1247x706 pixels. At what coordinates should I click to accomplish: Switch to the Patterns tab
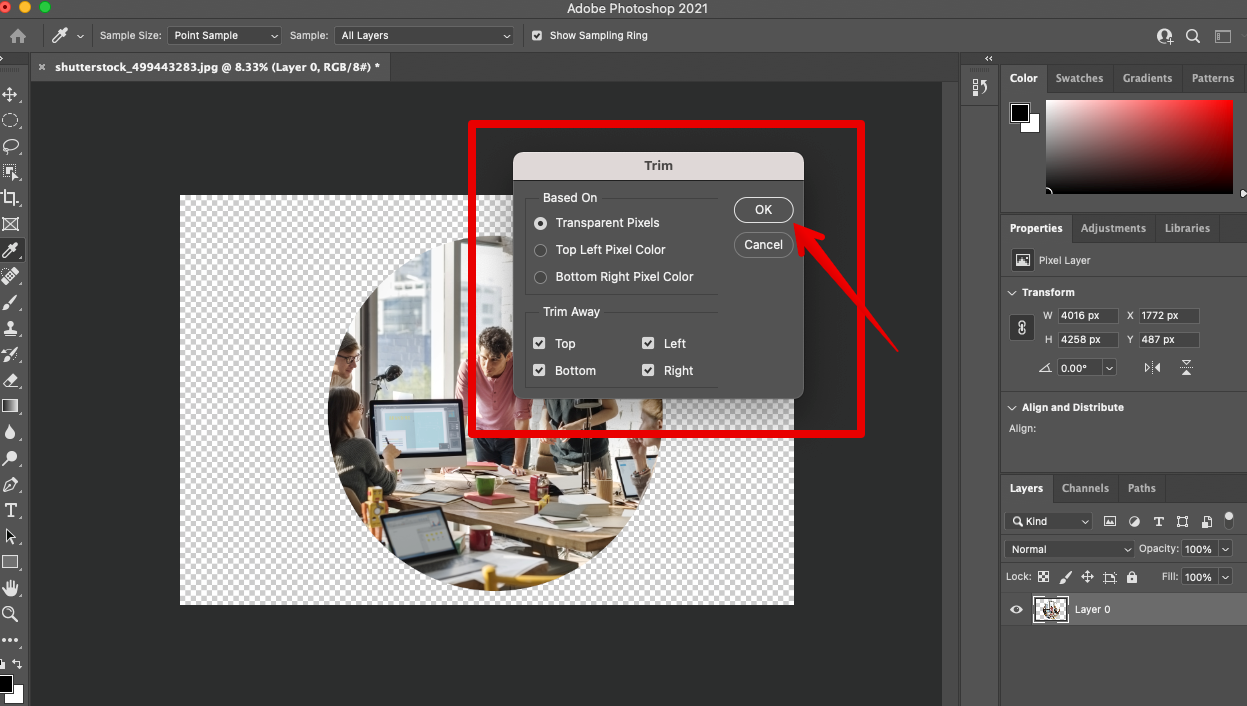point(1213,78)
